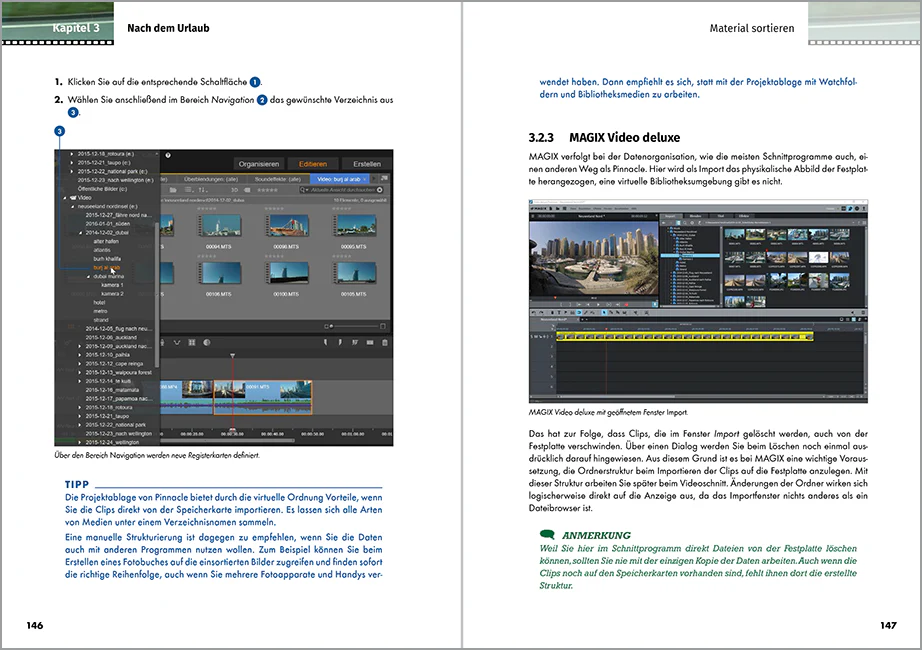Click the open project folder icon in MAGIX
Screen dimensions: 922x650
tap(558, 208)
